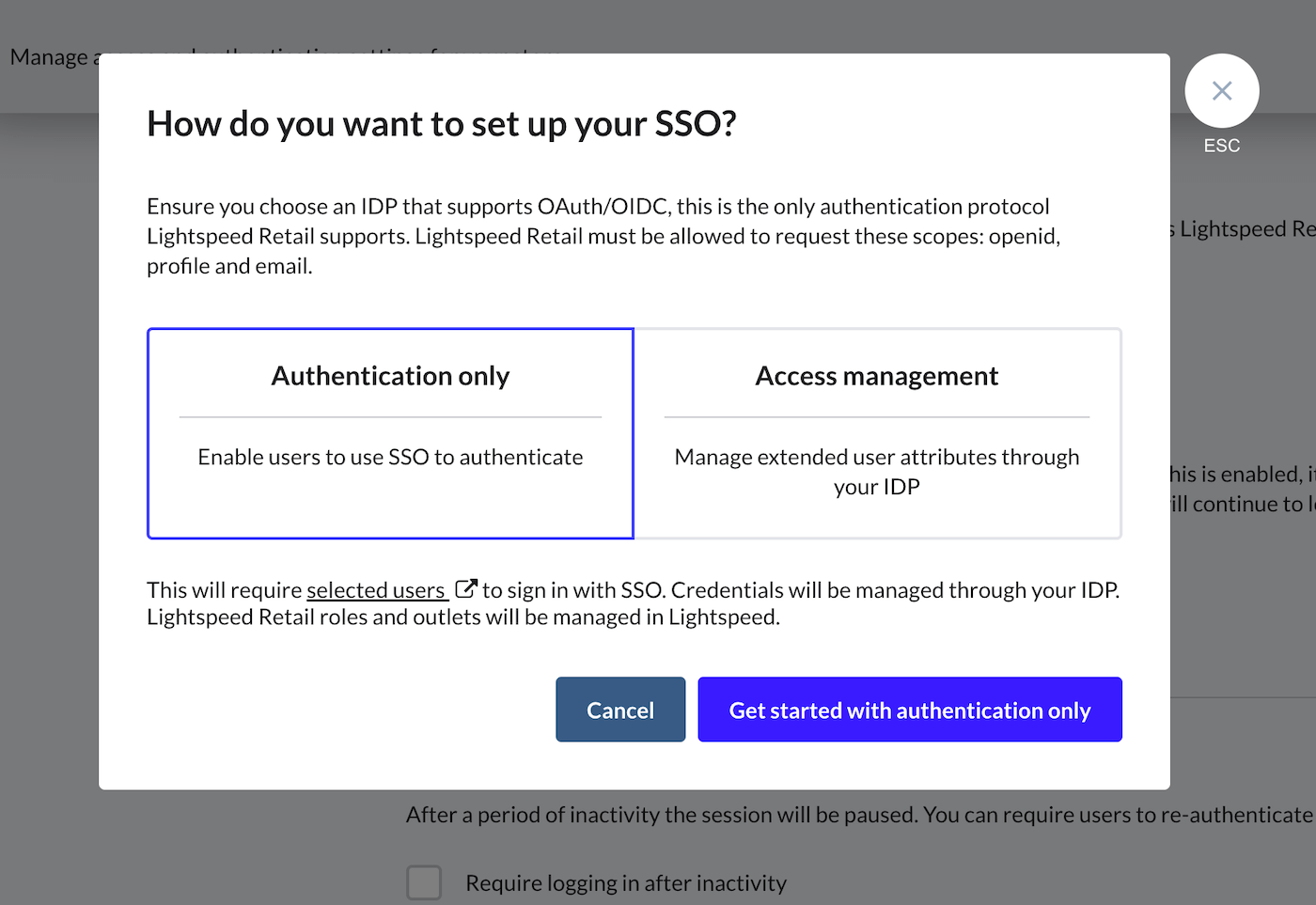Click Get started with authentication only

click(x=909, y=710)
